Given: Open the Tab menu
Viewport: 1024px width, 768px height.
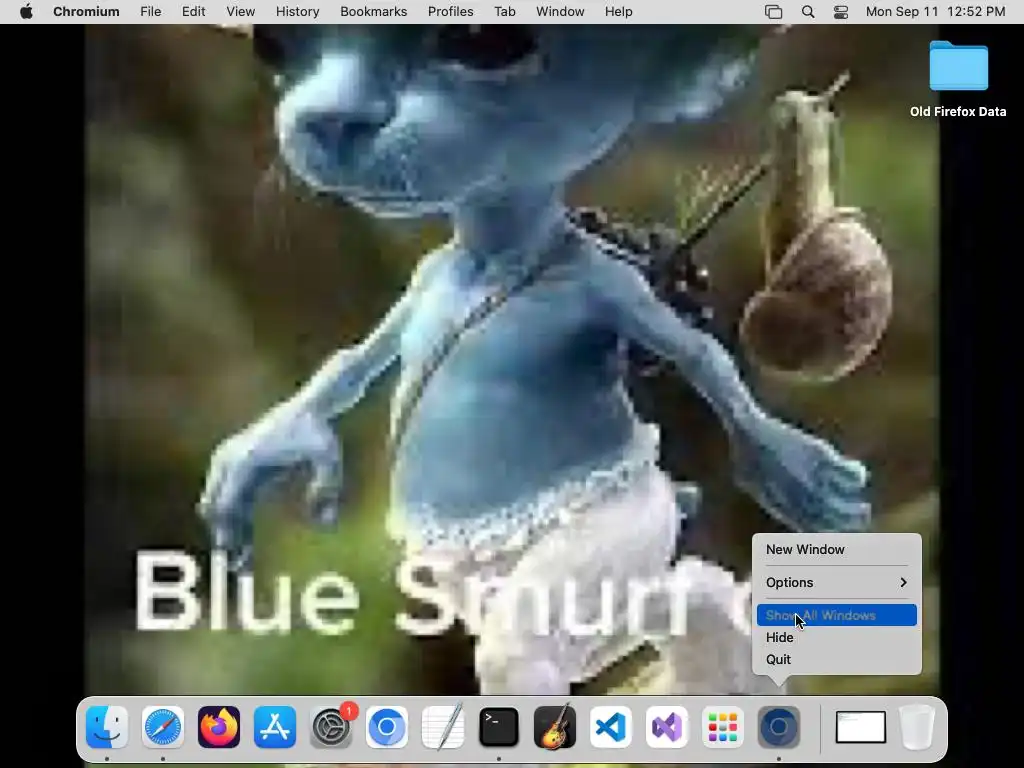Looking at the screenshot, I should pyautogui.click(x=505, y=12).
